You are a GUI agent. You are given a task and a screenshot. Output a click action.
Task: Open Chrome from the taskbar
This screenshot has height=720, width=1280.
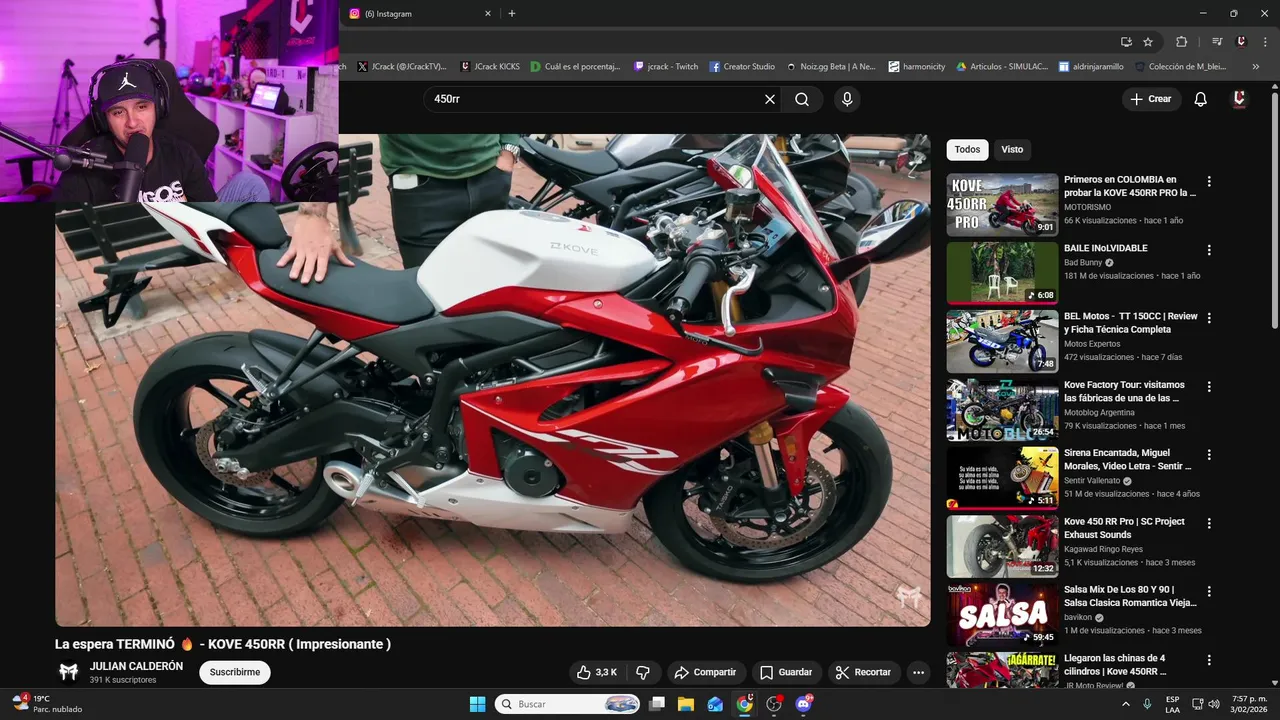745,704
